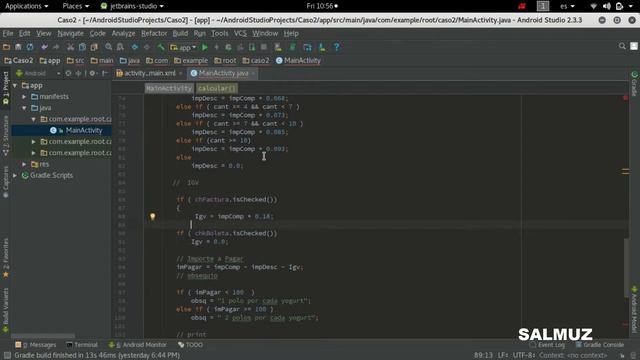Click the Search Everywhere magnifier icon
Viewport: 640px width, 360px height.
[x=622, y=46]
